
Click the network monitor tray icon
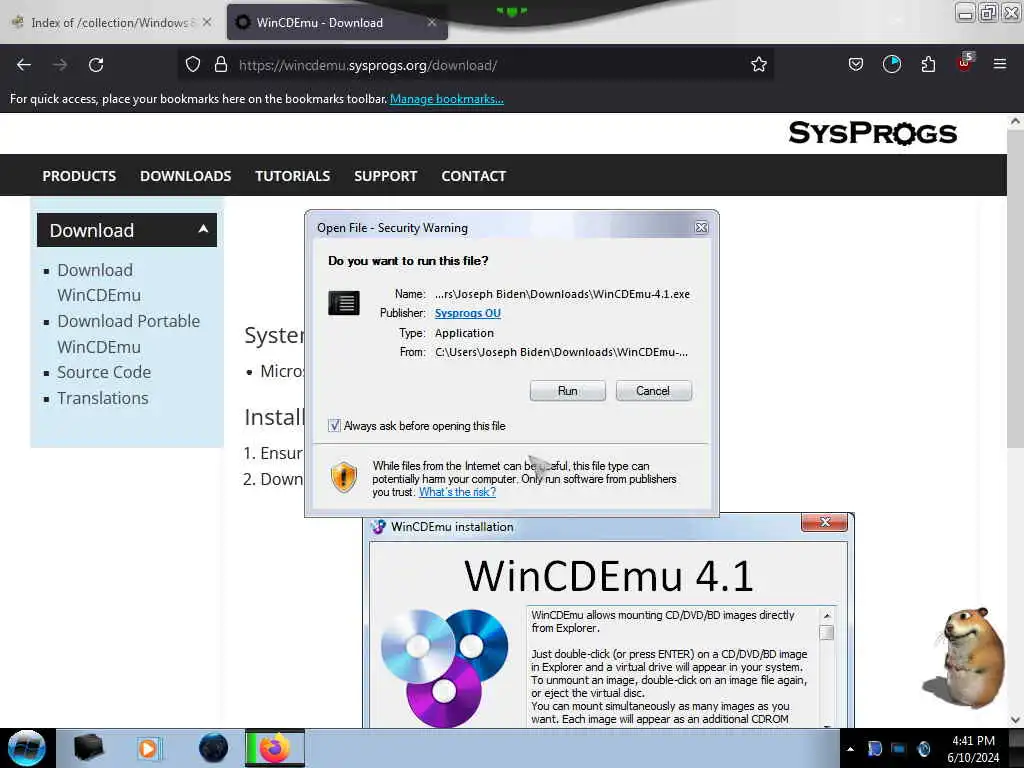coord(899,748)
